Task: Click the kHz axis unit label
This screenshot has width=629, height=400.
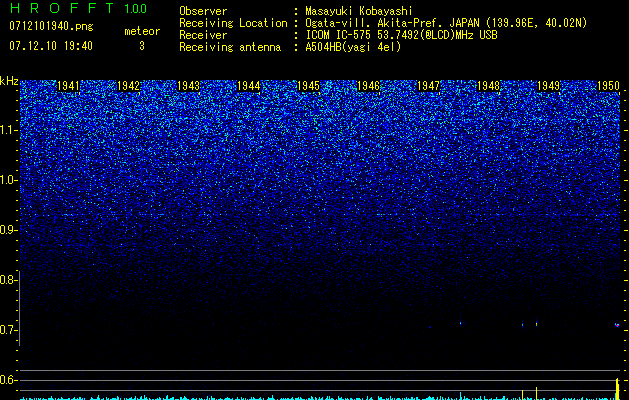Action: click(x=9, y=81)
